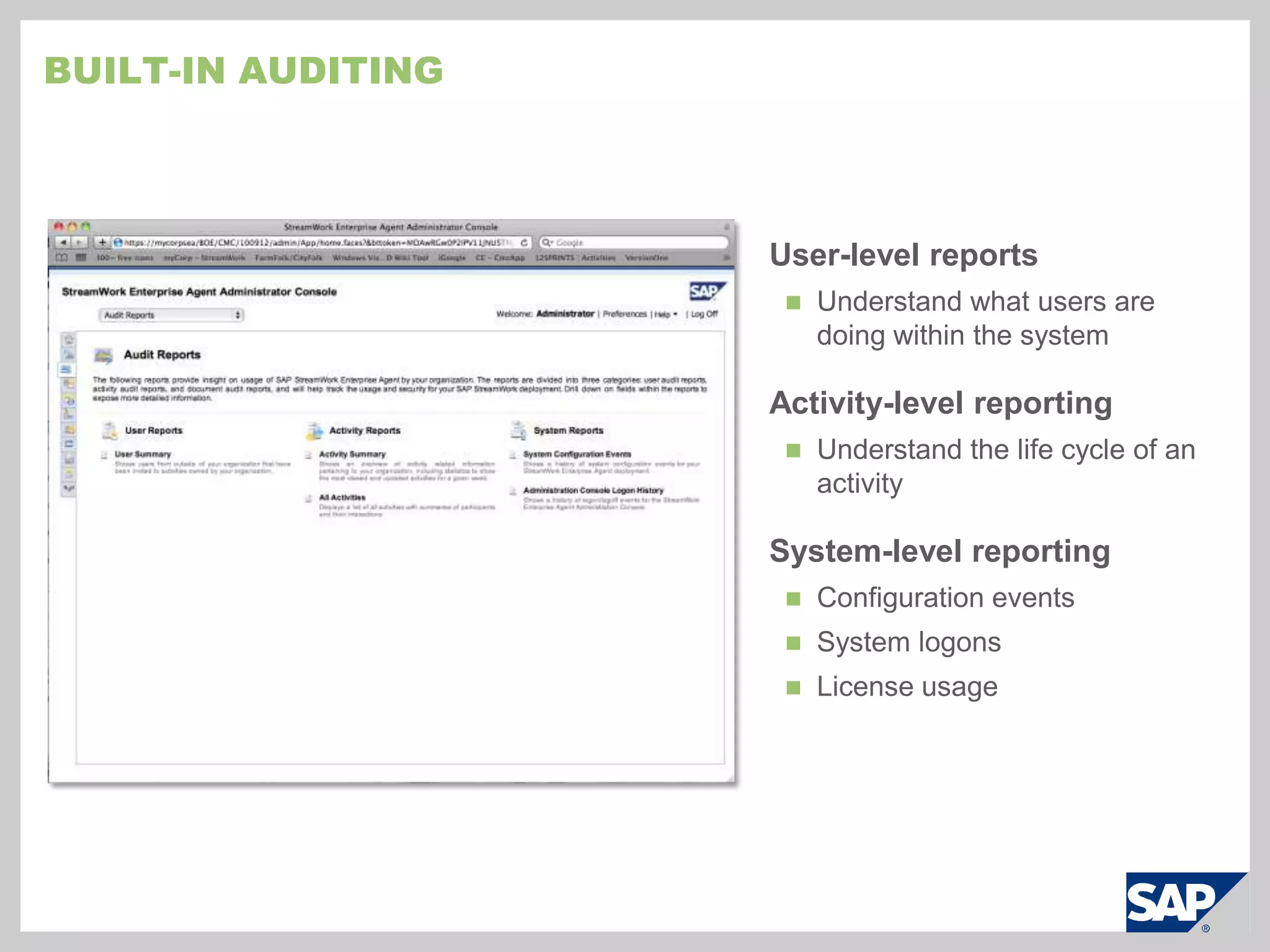Open the Preferences link
This screenshot has height=952, width=1270.
tap(624, 314)
